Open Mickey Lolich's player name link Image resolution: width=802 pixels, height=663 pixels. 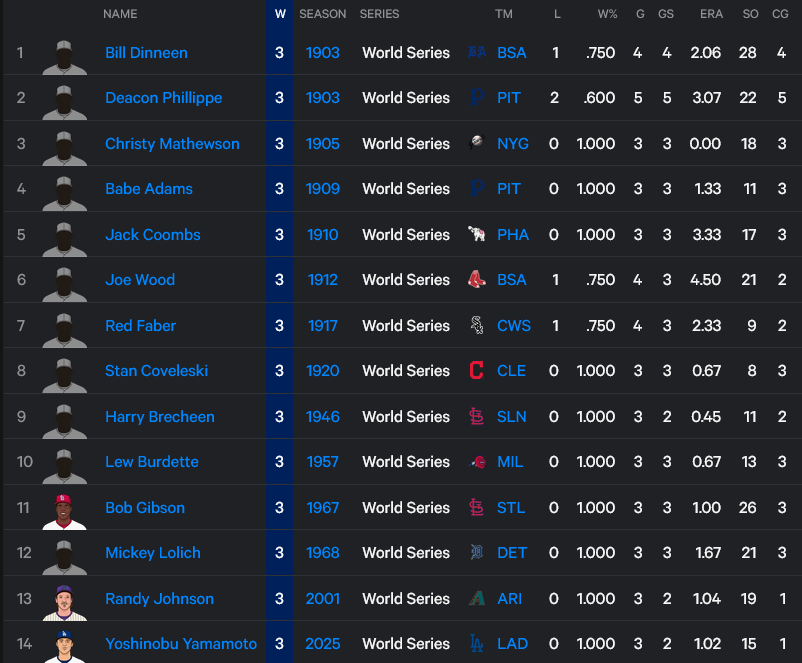[153, 552]
